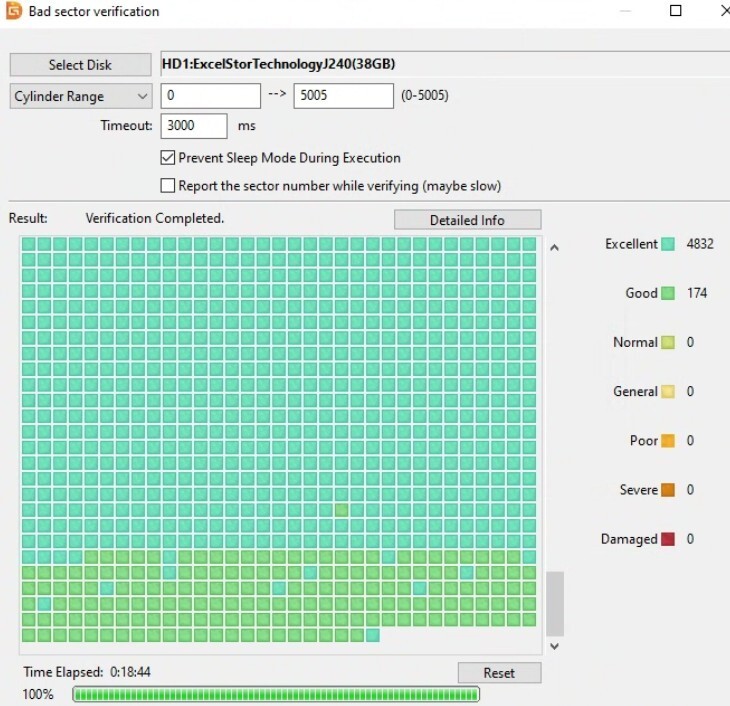730x706 pixels.
Task: Click the DiskGenius app icon in title bar
Action: point(13,10)
